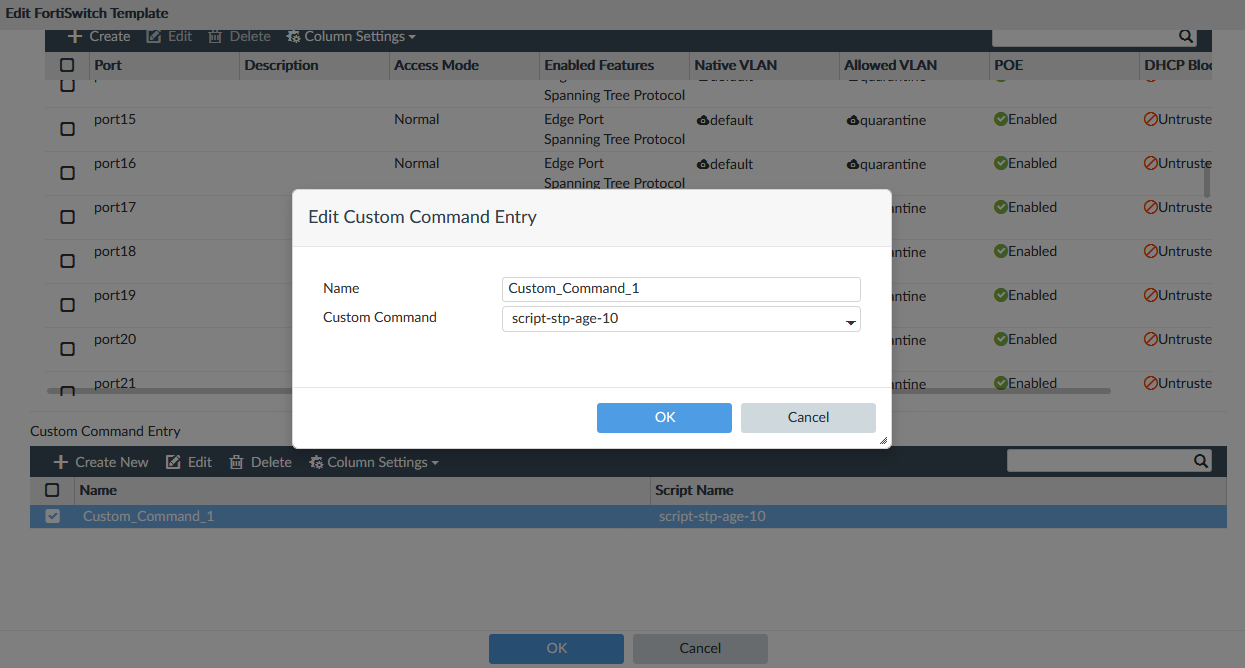Viewport: 1245px width, 668px height.
Task: Click the quarantine VLAN icon in port15 row
Action: point(853,120)
